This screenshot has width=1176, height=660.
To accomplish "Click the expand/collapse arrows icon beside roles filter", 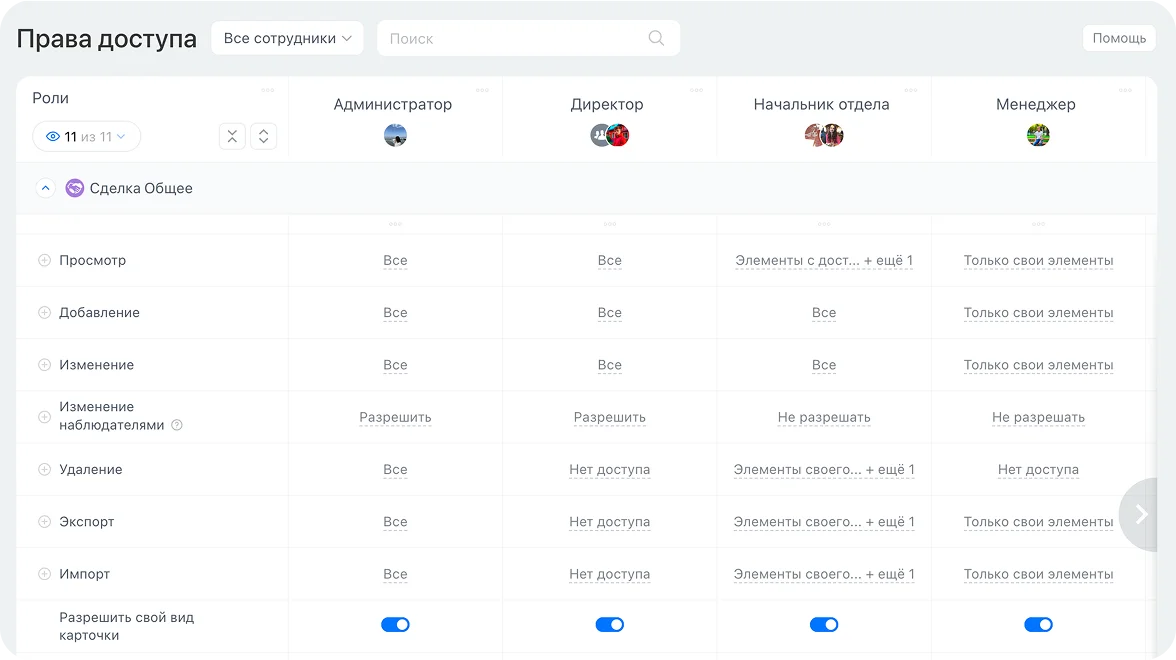I will click(263, 136).
